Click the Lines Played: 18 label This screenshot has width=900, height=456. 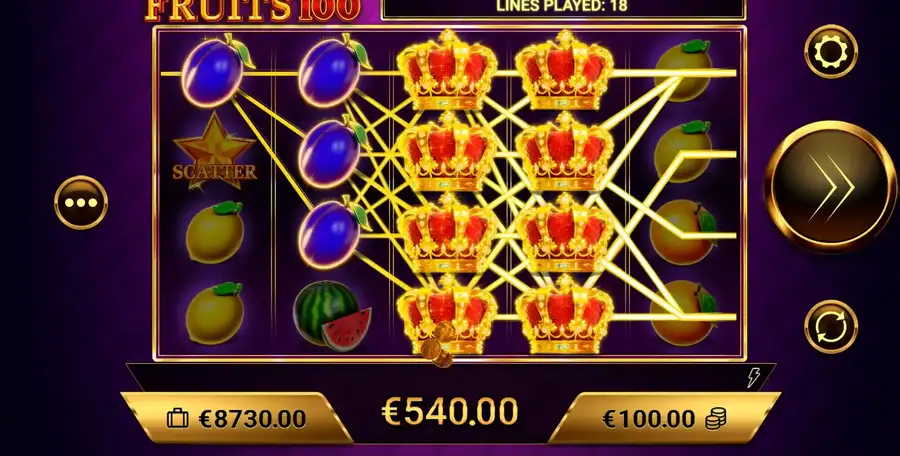(561, 6)
